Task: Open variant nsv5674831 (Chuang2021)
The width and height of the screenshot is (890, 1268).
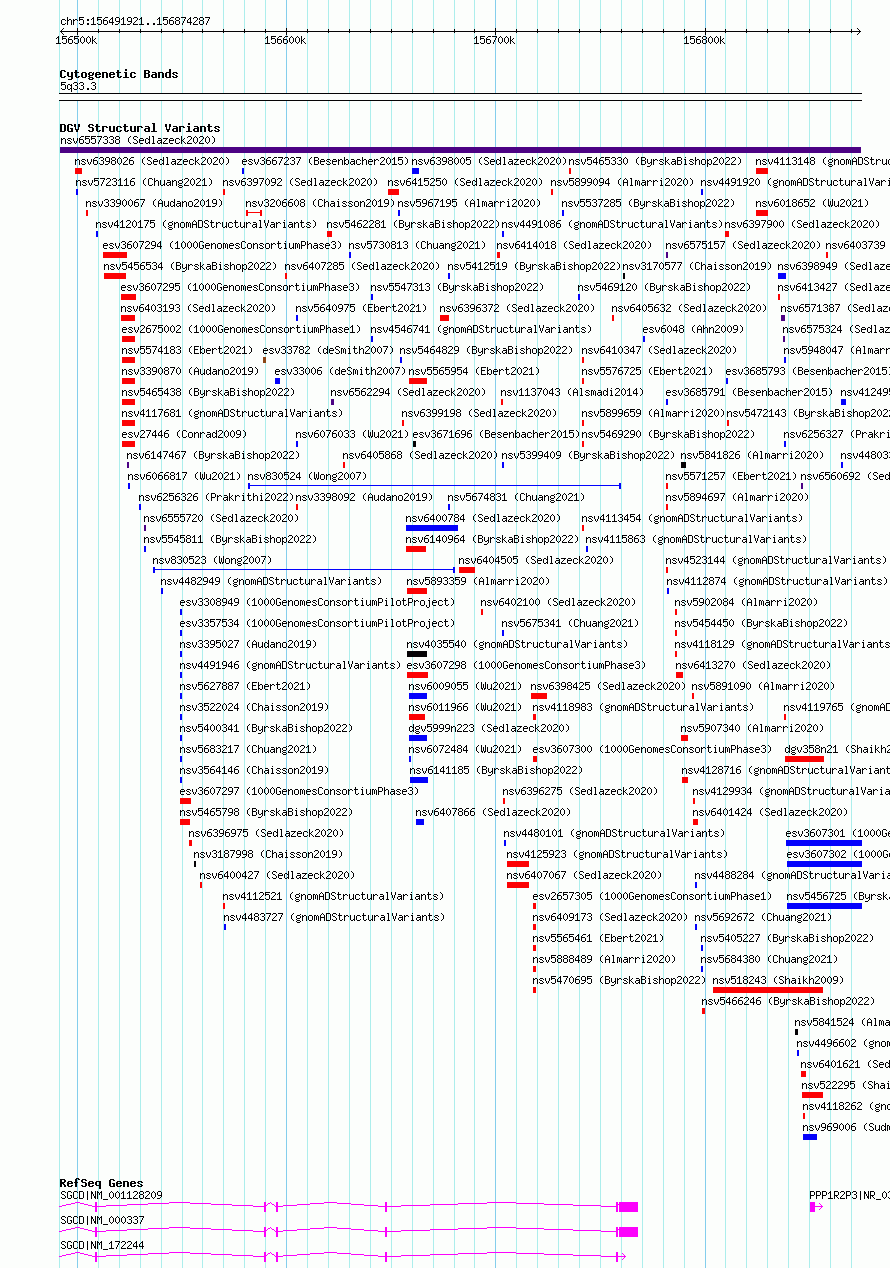Action: pyautogui.click(x=516, y=497)
